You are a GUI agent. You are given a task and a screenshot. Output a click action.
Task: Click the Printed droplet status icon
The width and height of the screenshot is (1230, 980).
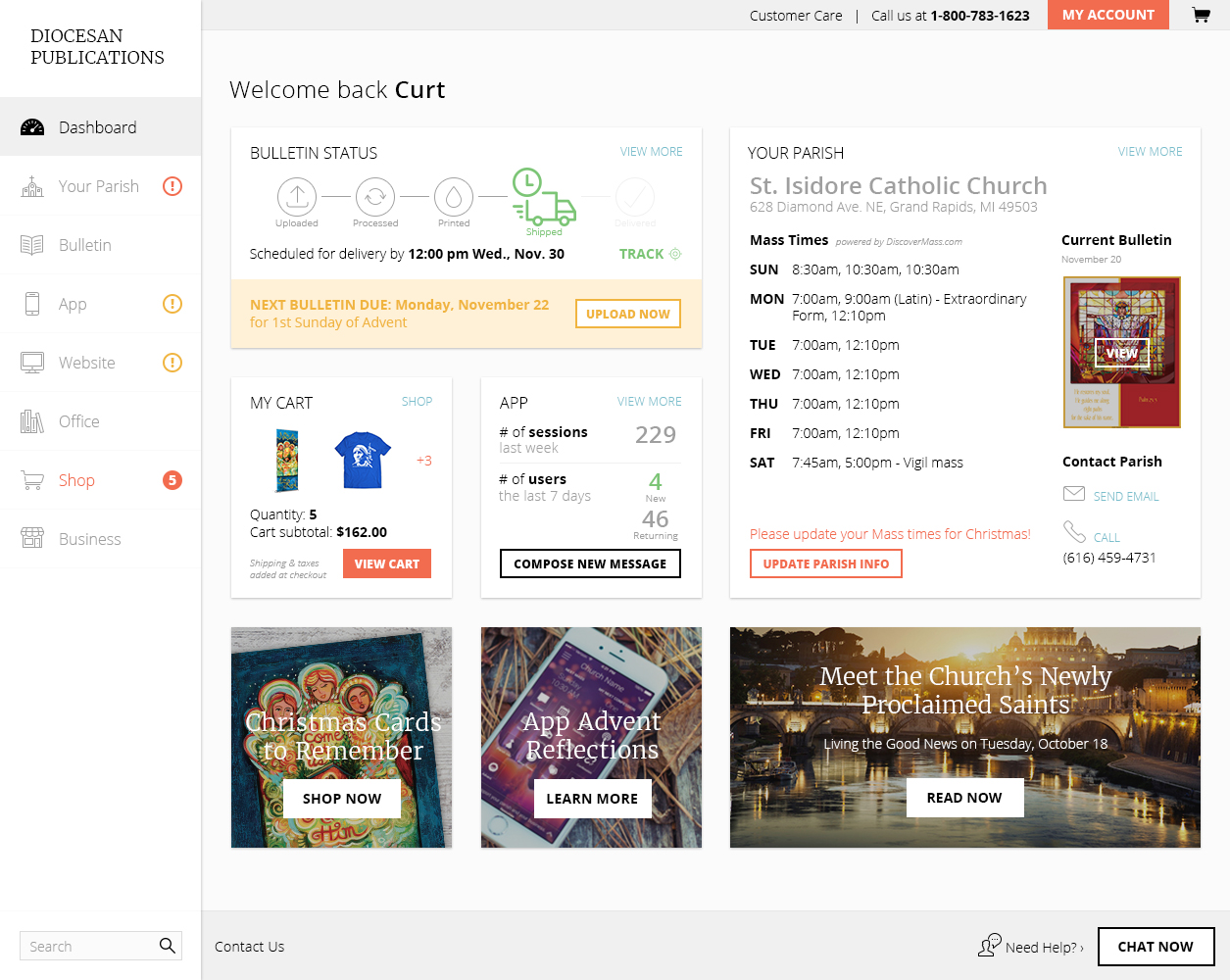pos(454,197)
